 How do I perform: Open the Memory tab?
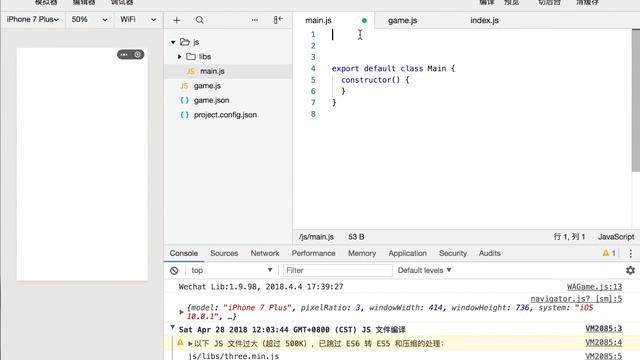coord(362,253)
